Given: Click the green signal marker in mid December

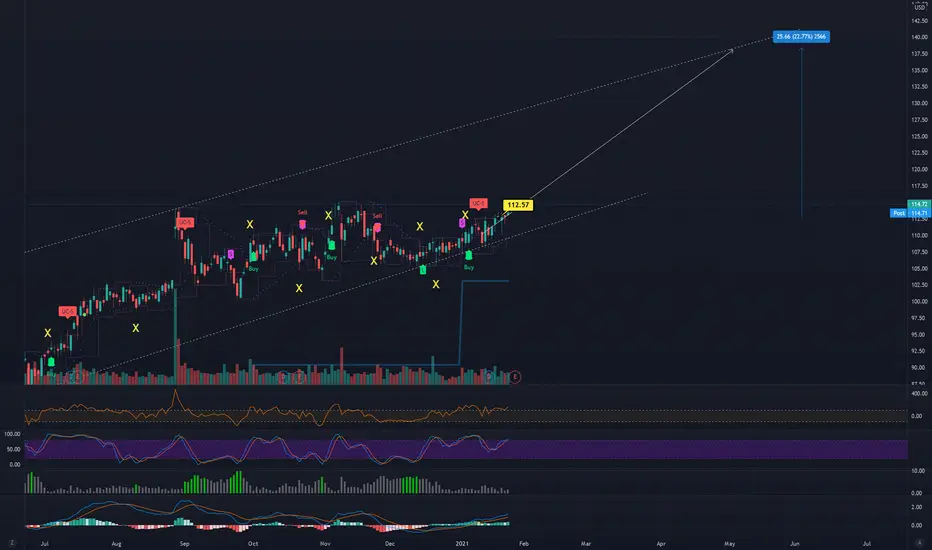Looking at the screenshot, I should (x=423, y=270).
